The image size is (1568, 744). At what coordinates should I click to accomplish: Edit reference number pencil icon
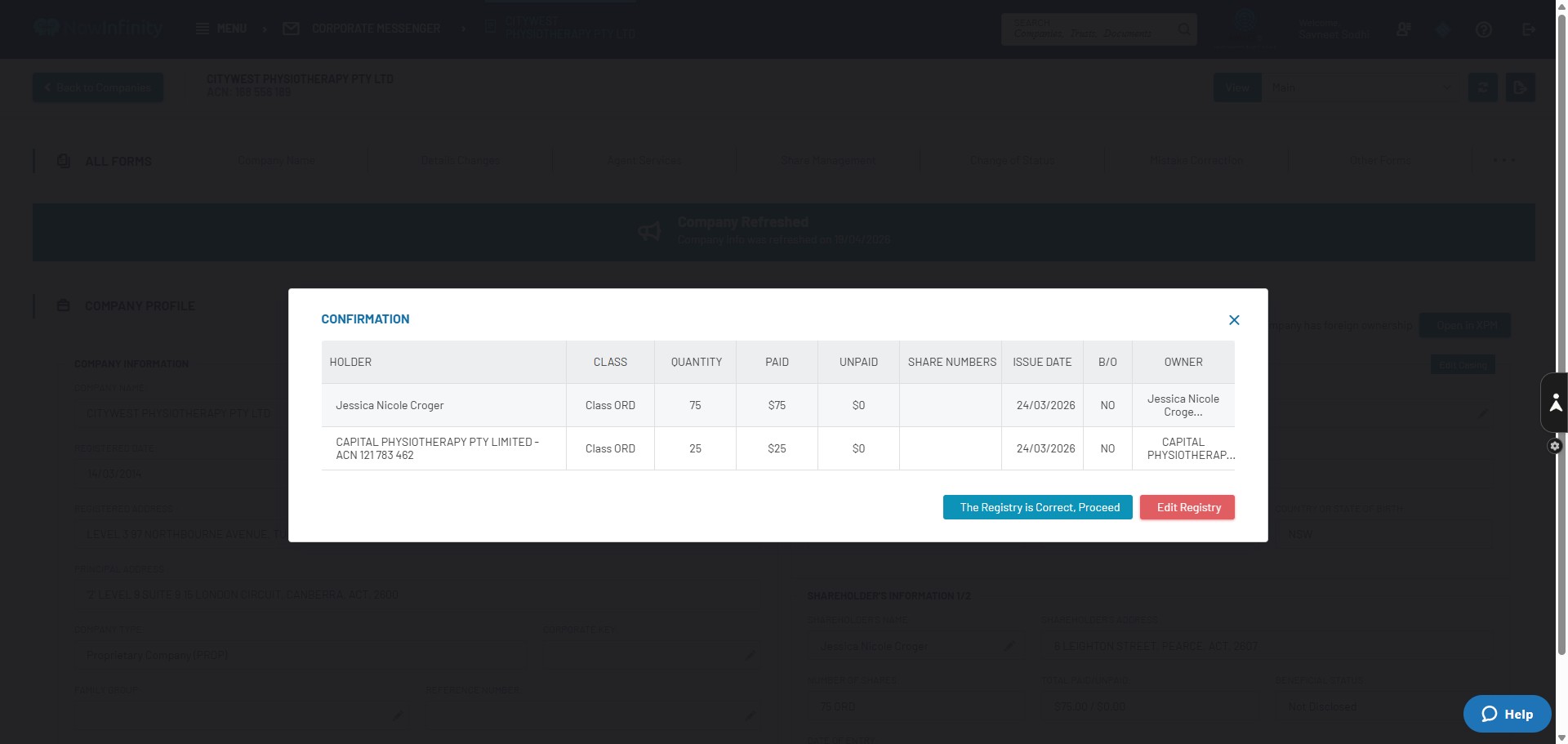750,715
